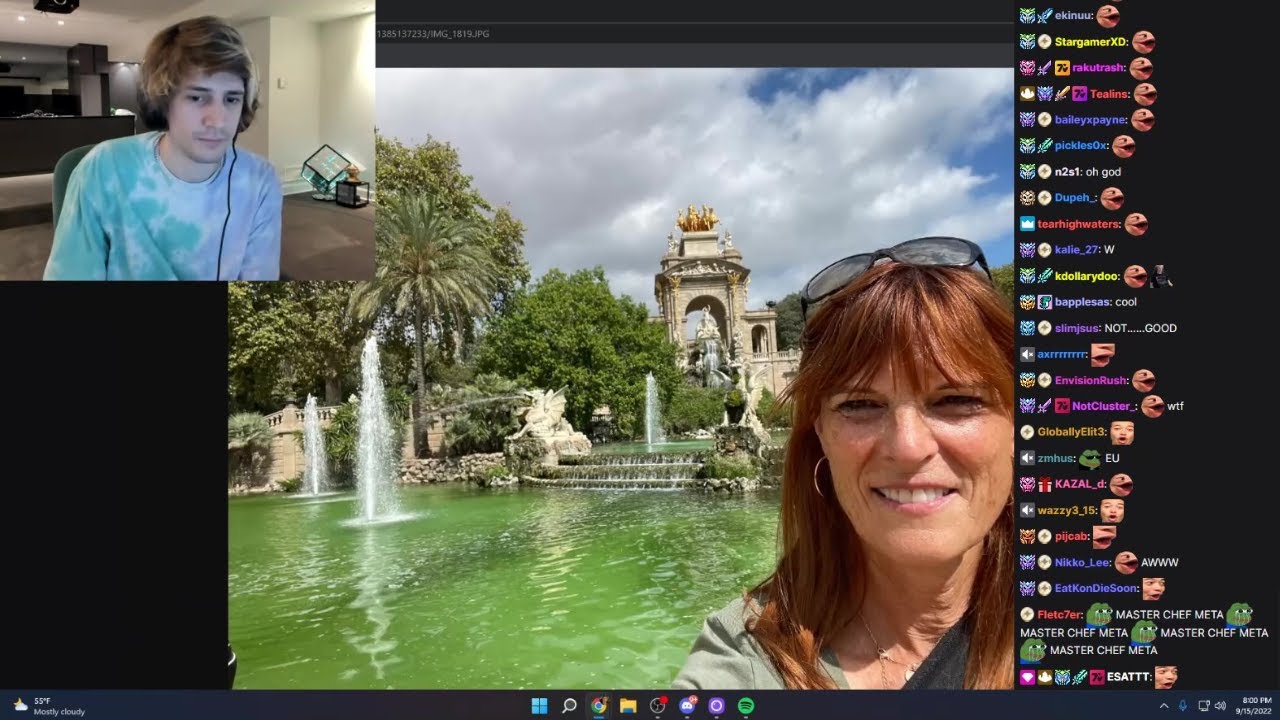Click the microphone tray icon
Image resolution: width=1280 pixels, height=720 pixels.
(1183, 706)
